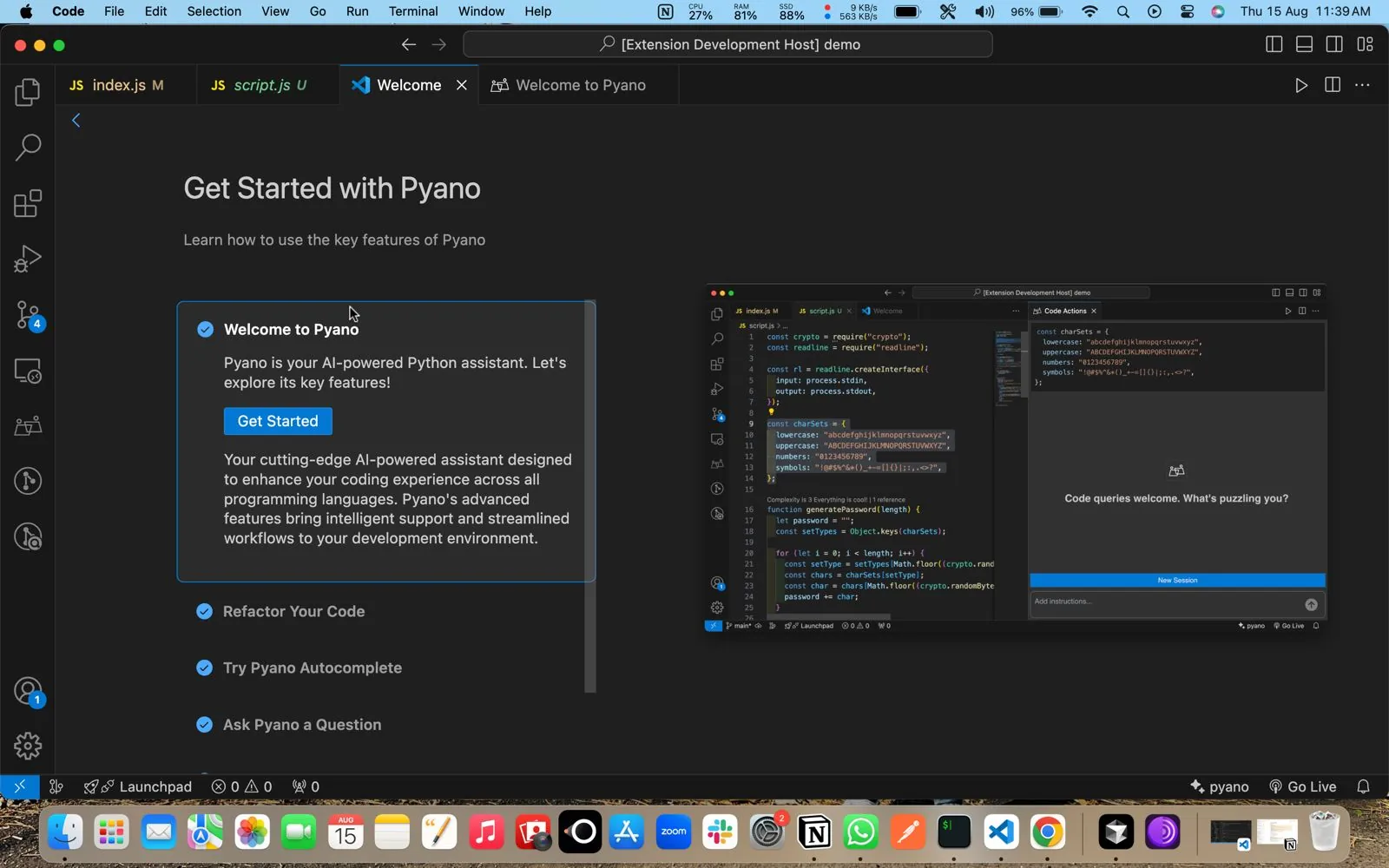Open Source Control view with 4 badge
This screenshot has height=868, width=1389.
tap(28, 315)
